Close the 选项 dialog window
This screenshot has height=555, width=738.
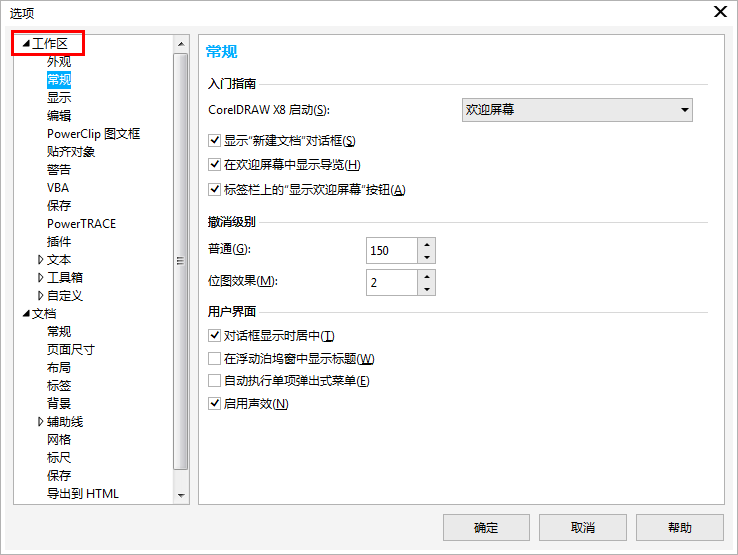click(719, 12)
